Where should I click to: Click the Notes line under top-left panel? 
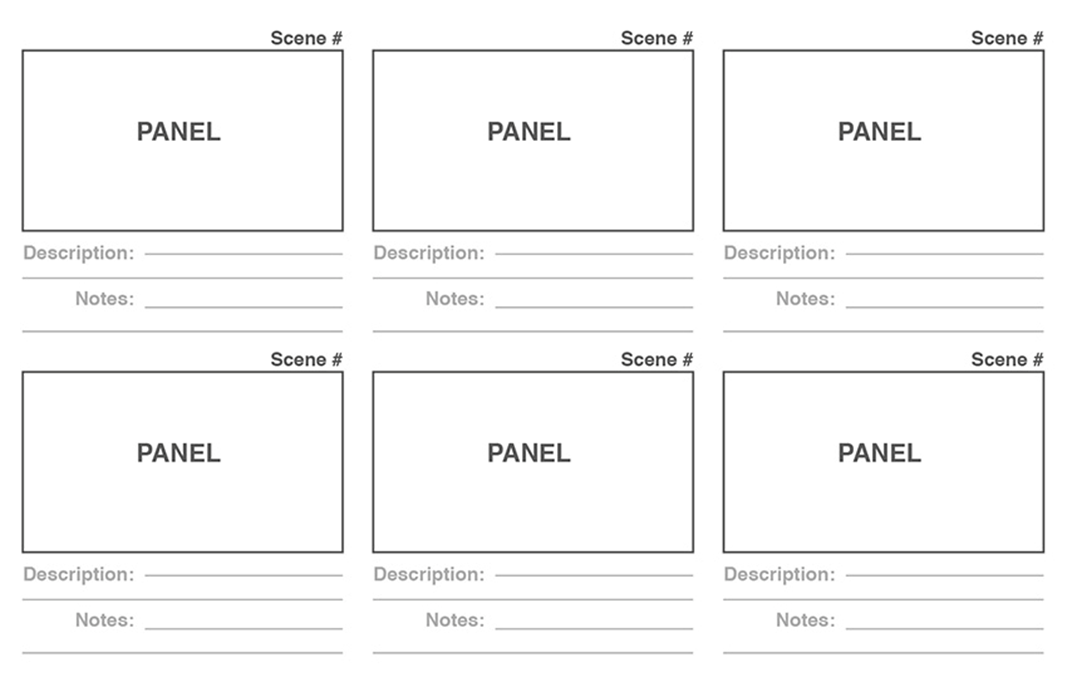pos(244,306)
